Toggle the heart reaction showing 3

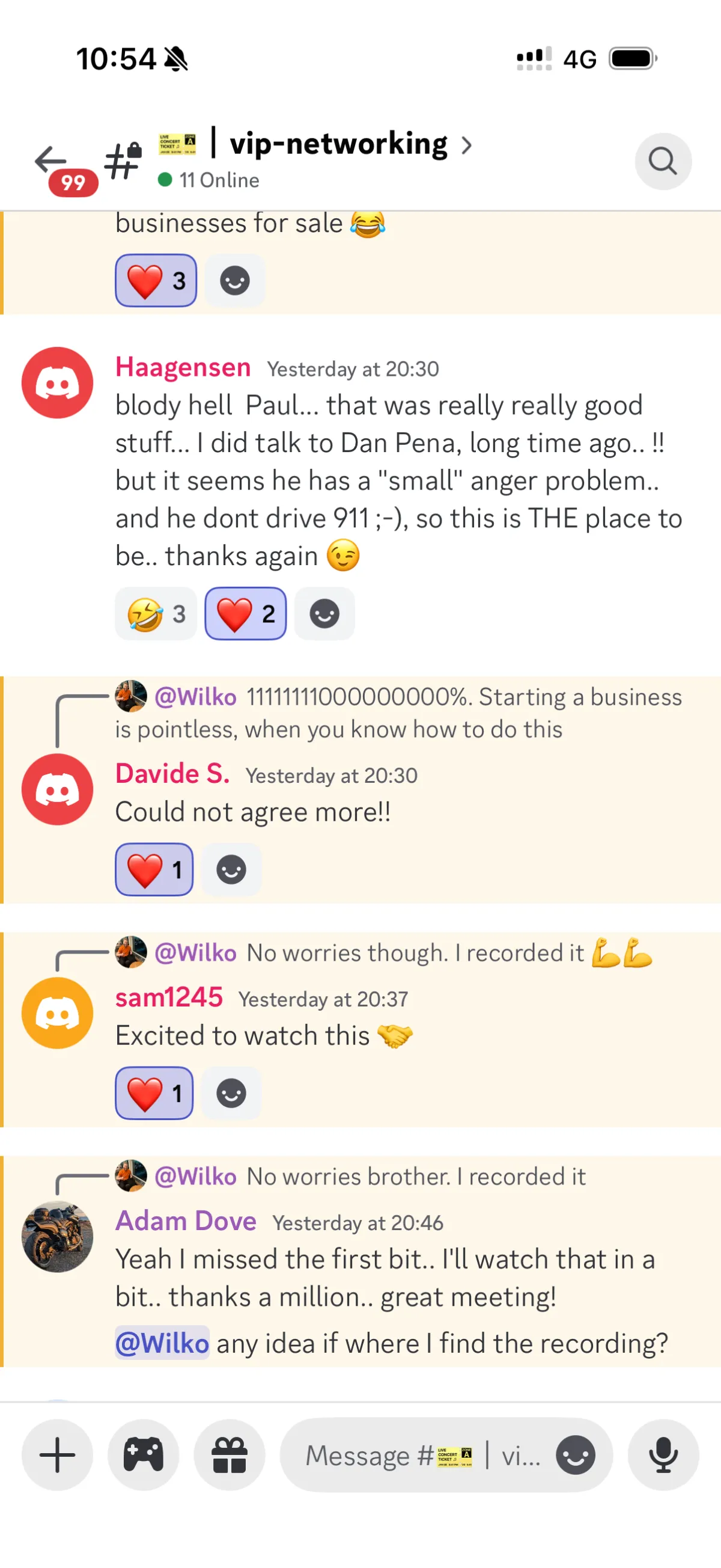point(156,281)
